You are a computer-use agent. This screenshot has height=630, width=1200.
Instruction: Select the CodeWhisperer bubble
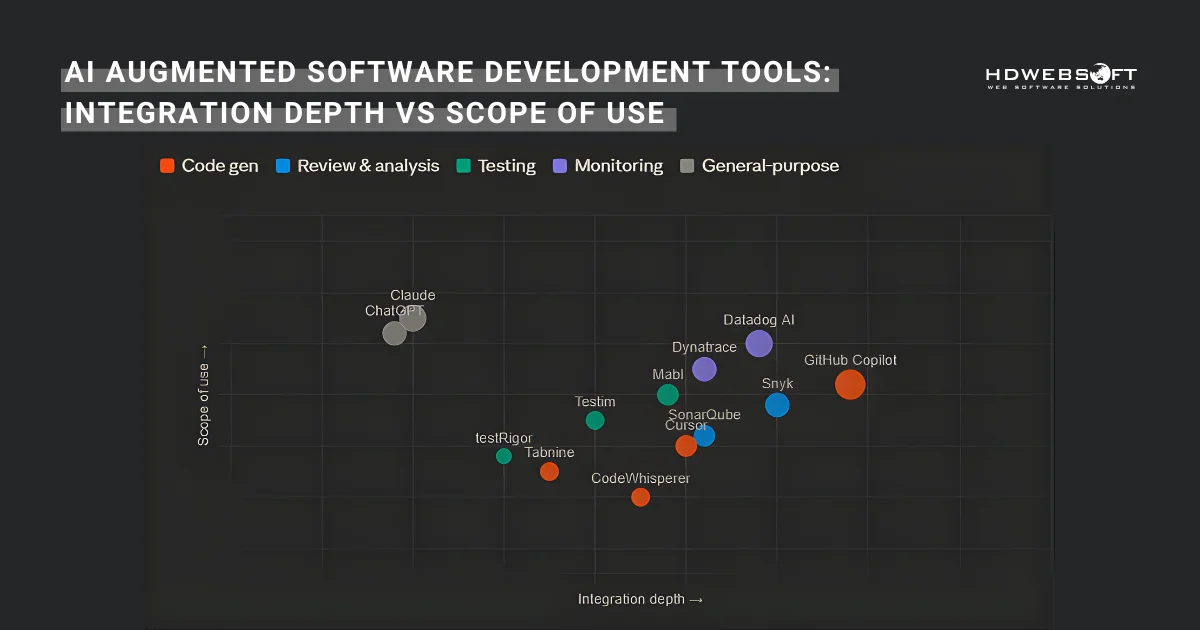coord(641,496)
